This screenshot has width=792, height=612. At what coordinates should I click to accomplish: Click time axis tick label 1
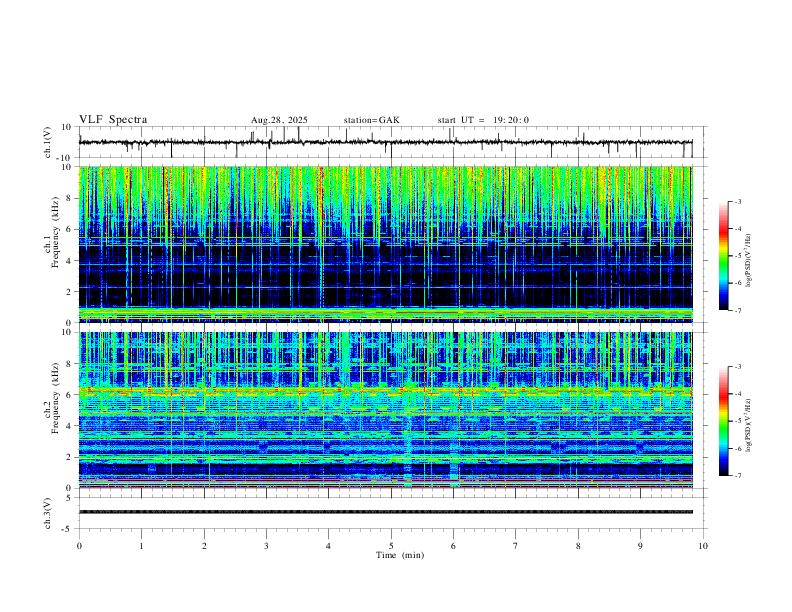142,546
